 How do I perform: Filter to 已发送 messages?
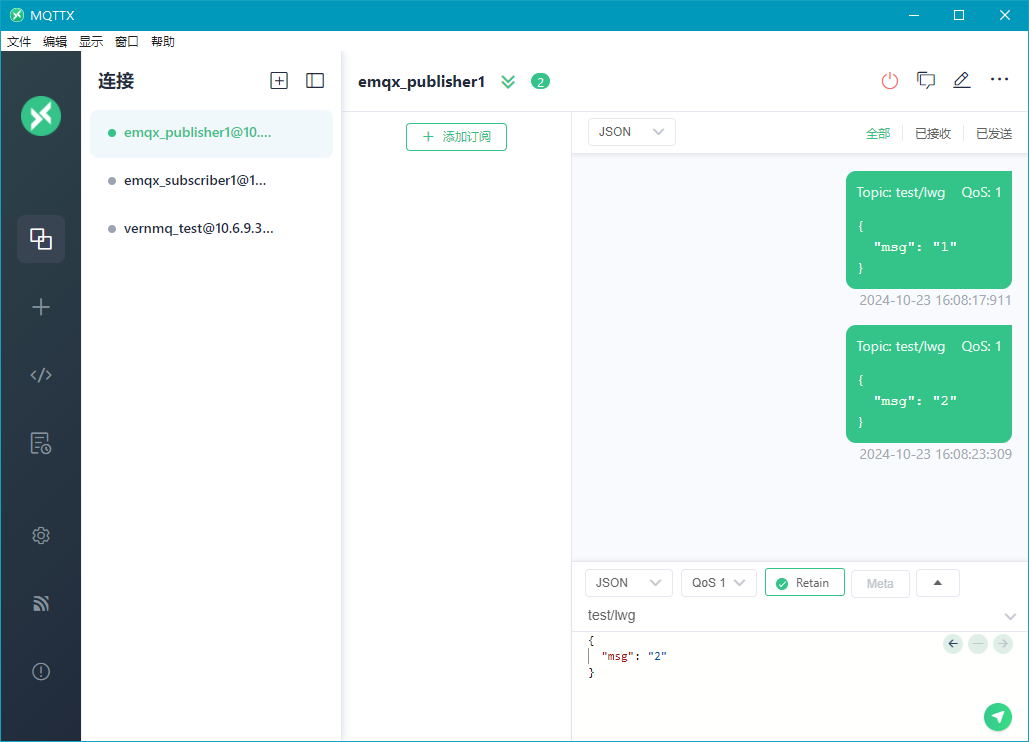tap(994, 133)
